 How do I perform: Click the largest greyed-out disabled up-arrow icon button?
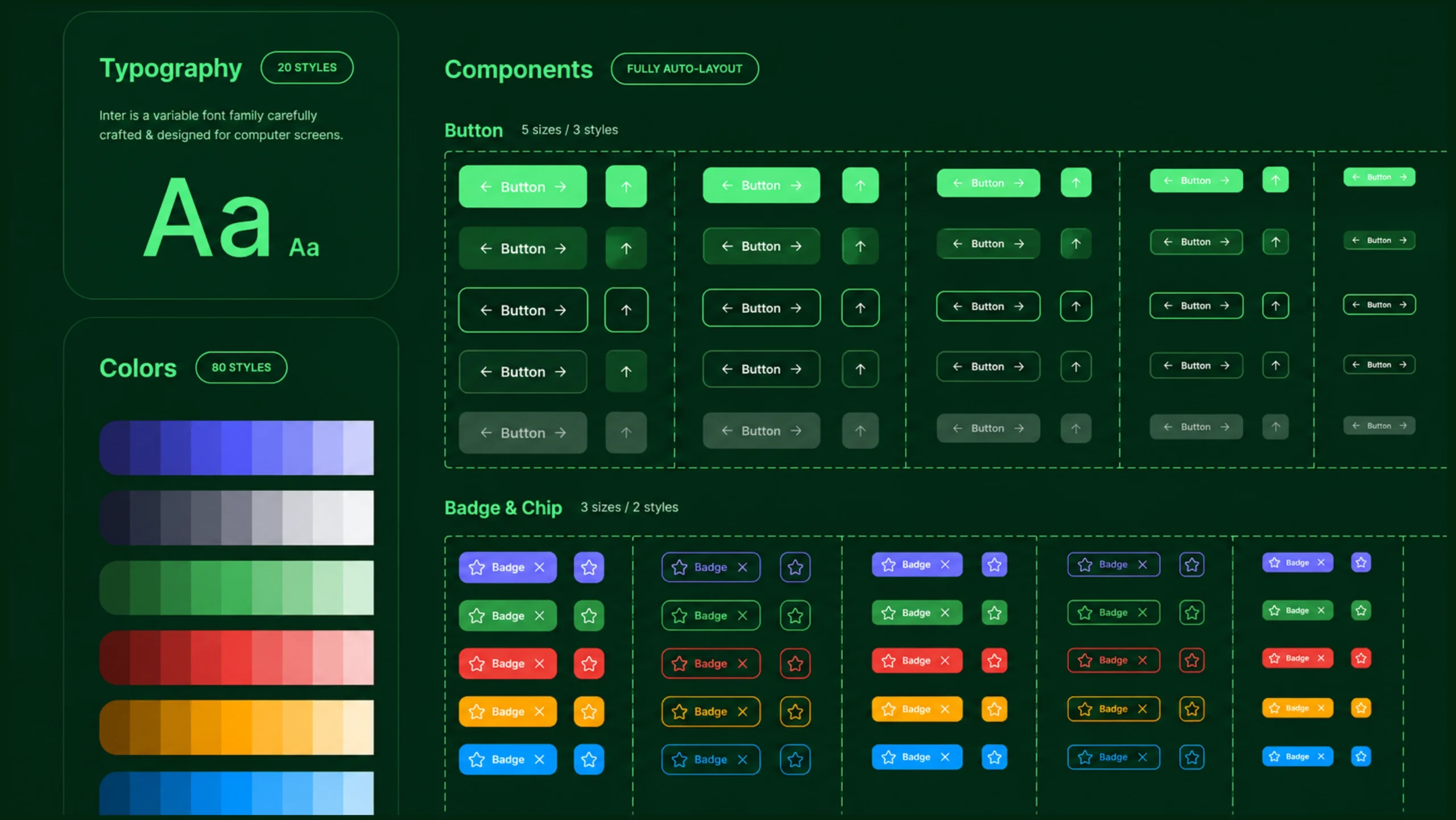(626, 432)
